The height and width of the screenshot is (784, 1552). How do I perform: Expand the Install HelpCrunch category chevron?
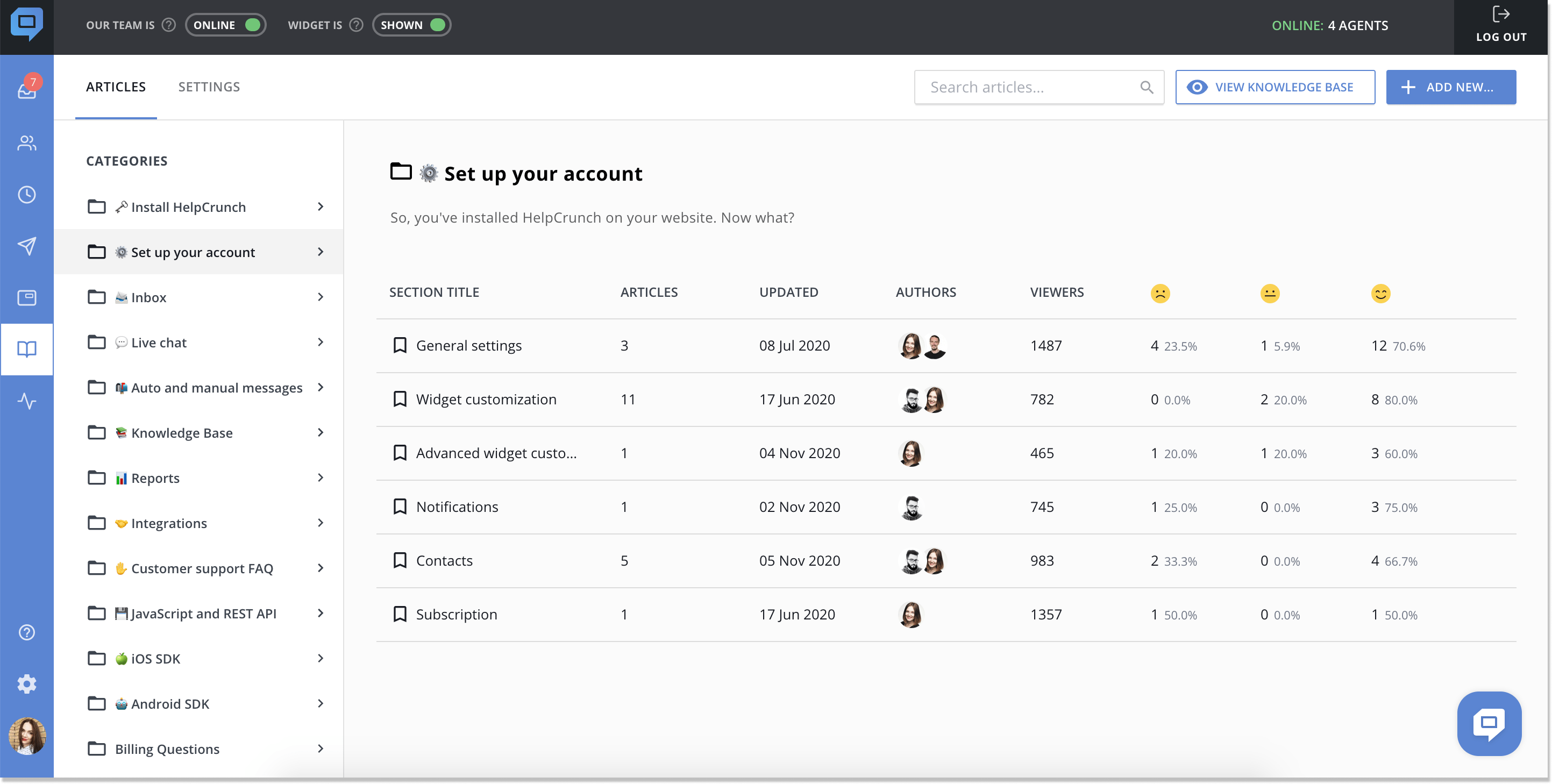(321, 206)
